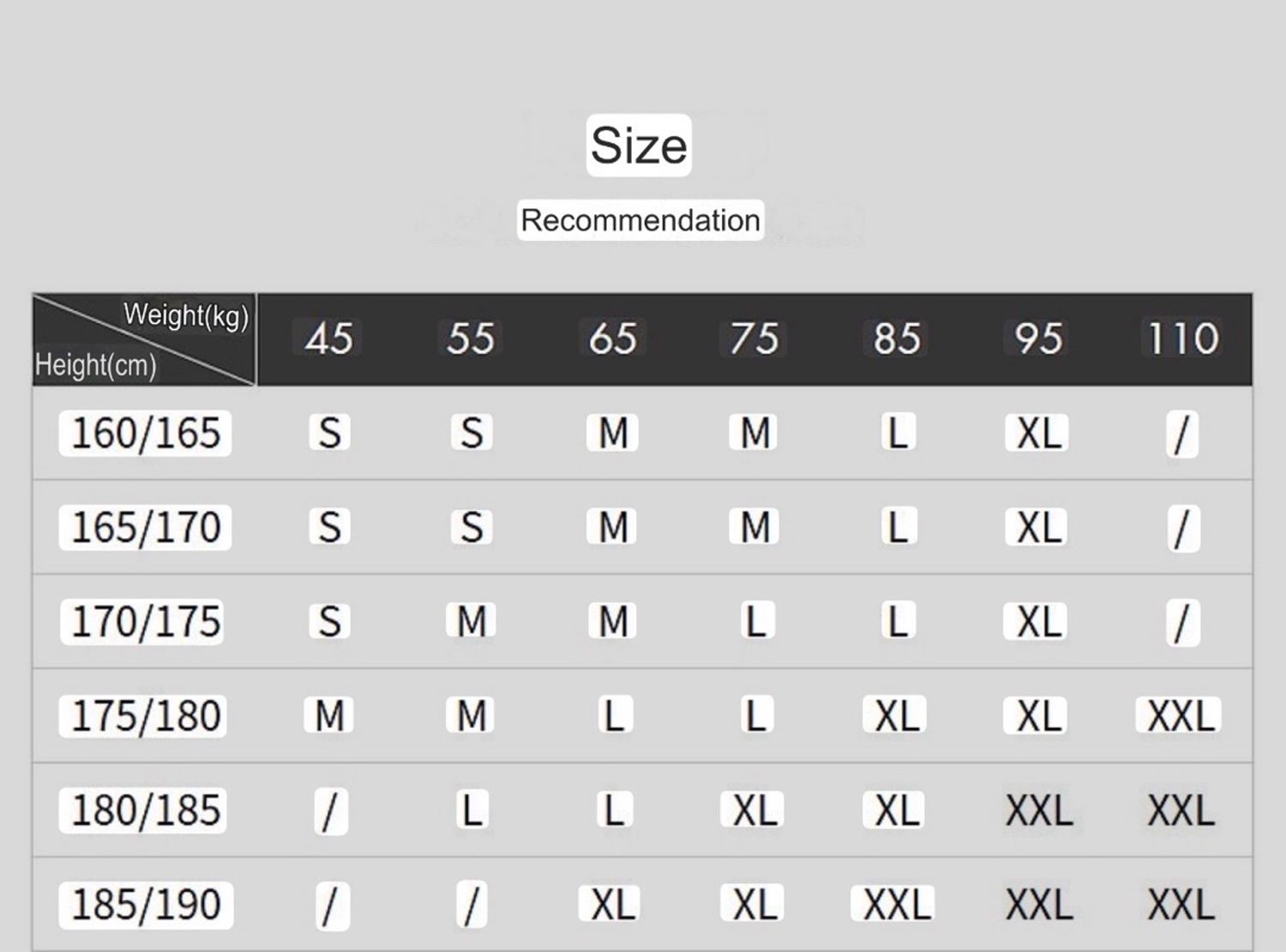This screenshot has width=1286, height=952.
Task: Select the 95 weight column header
Action: click(x=1038, y=338)
